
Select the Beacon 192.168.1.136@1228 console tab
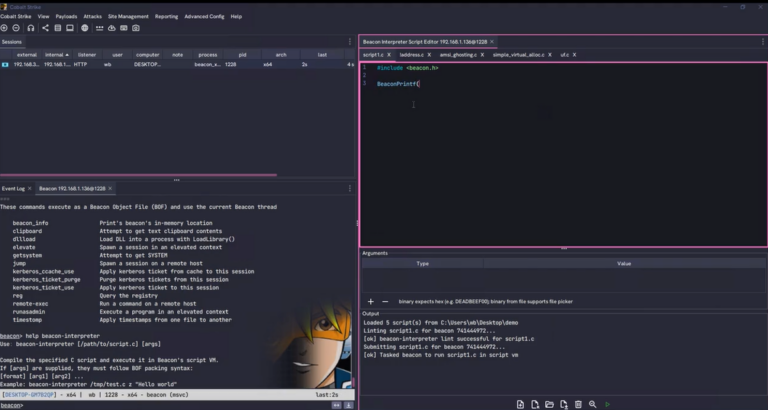pyautogui.click(x=72, y=189)
